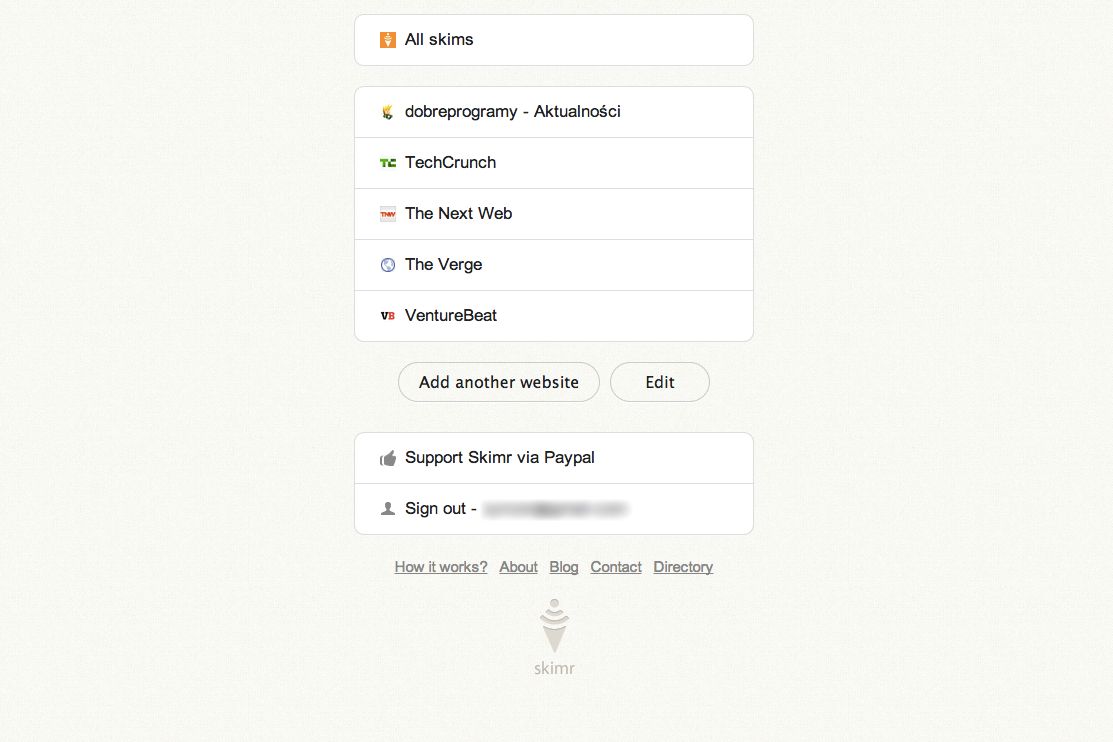This screenshot has height=742, width=1113.
Task: Click the skimr logo at page bottom
Action: click(554, 636)
